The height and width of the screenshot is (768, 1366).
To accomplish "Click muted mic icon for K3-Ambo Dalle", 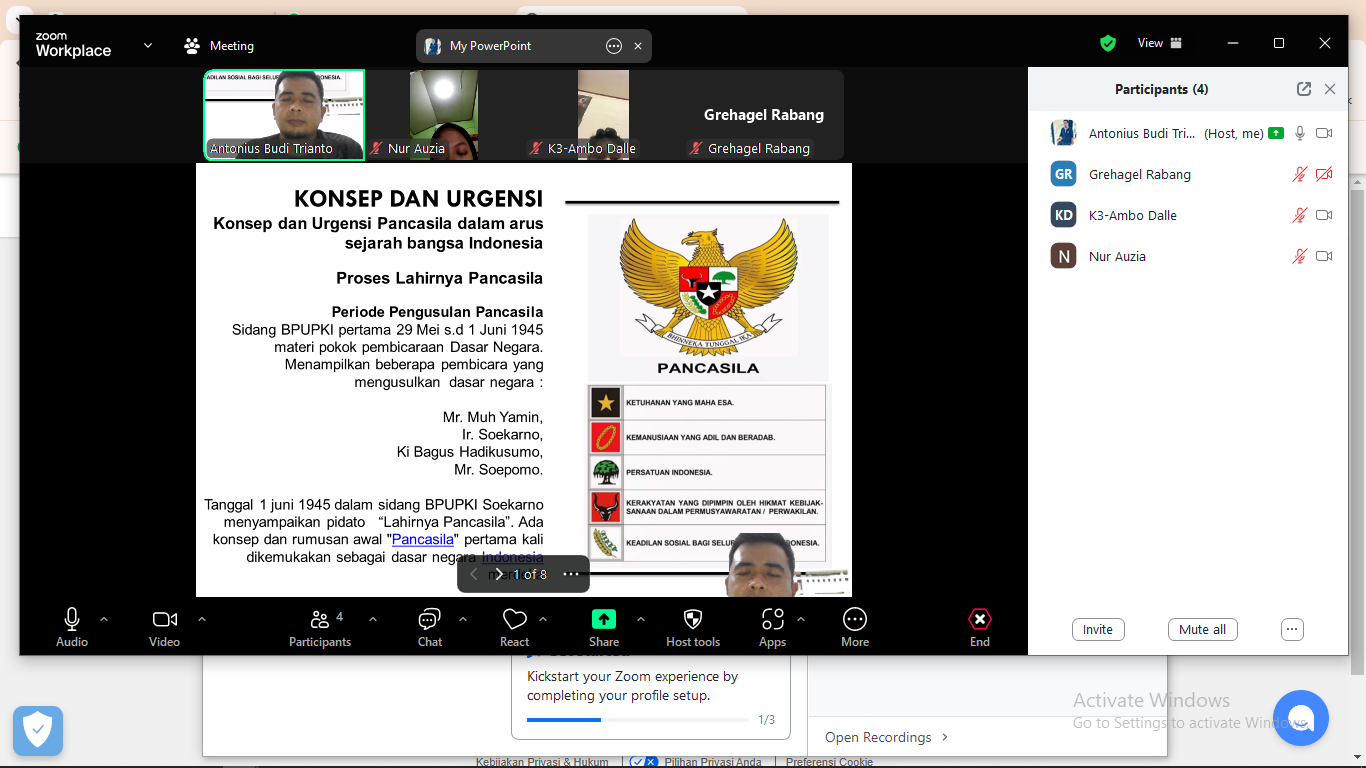I will click(1300, 215).
